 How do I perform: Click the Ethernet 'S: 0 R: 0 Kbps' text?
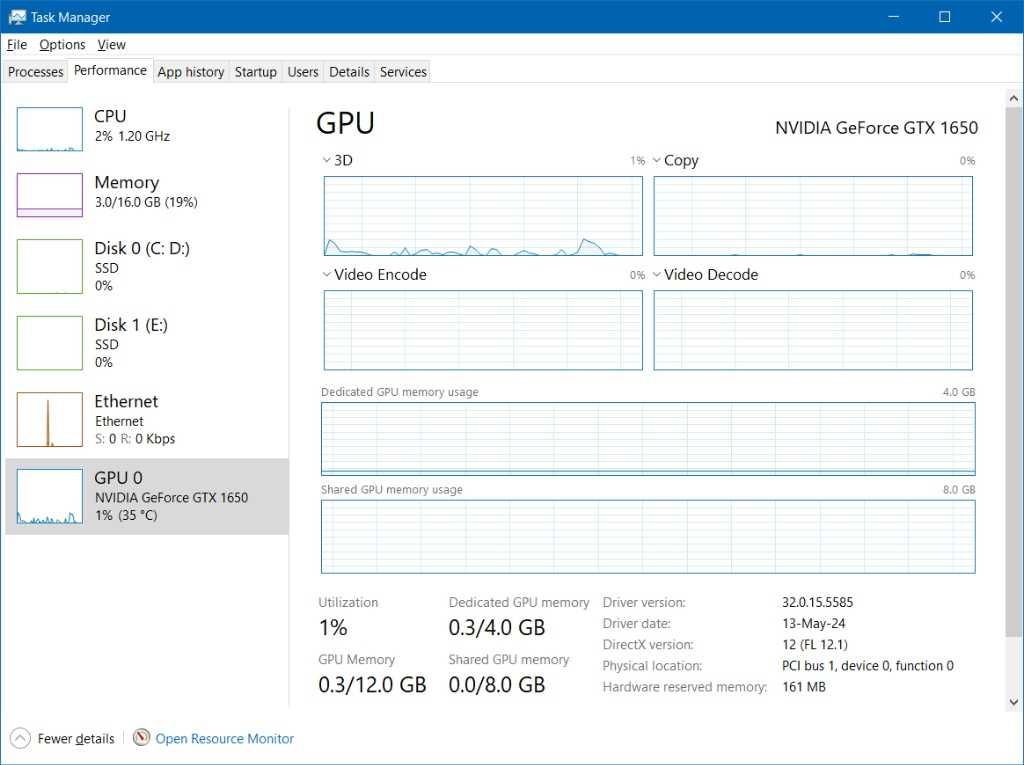pyautogui.click(x=135, y=438)
